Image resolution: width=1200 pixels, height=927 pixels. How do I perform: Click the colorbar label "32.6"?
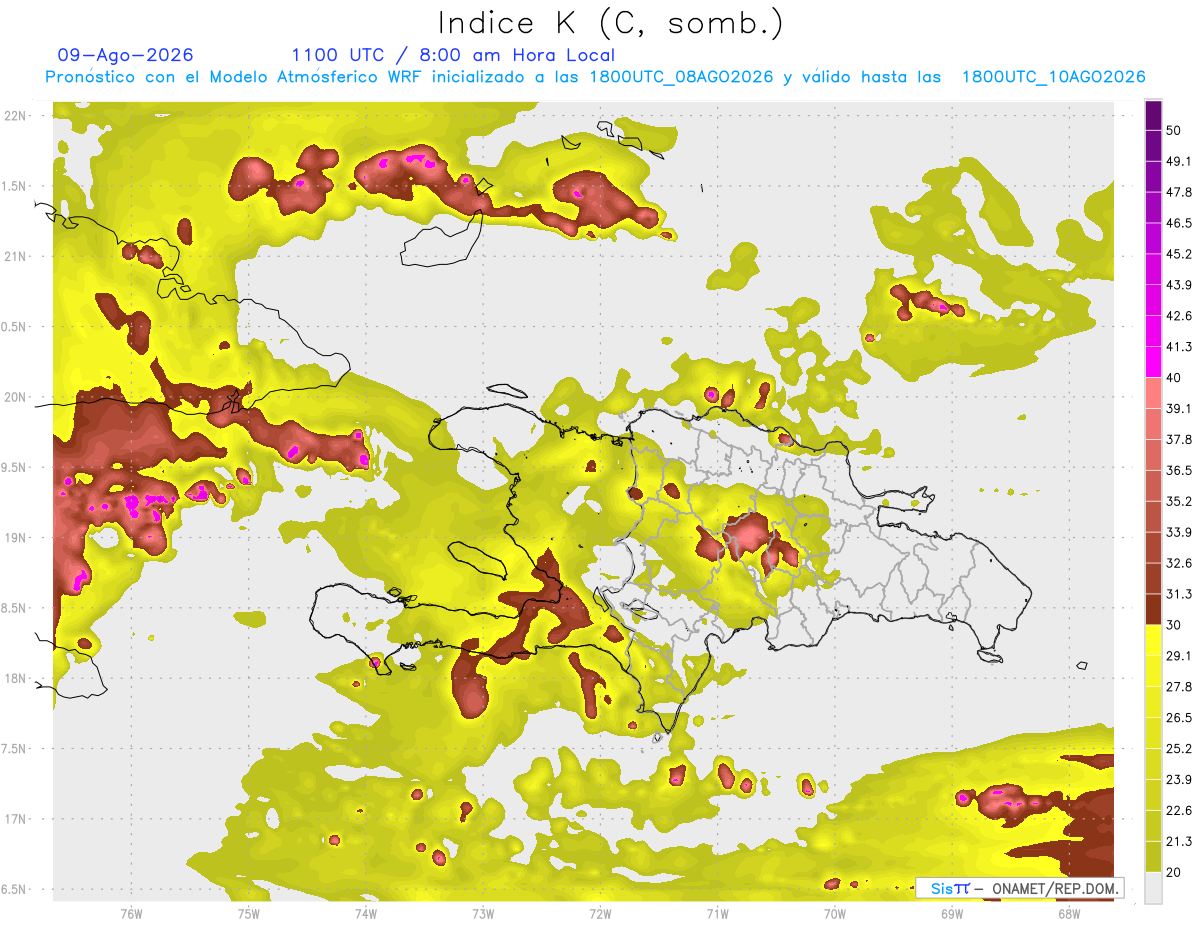coord(1179,563)
